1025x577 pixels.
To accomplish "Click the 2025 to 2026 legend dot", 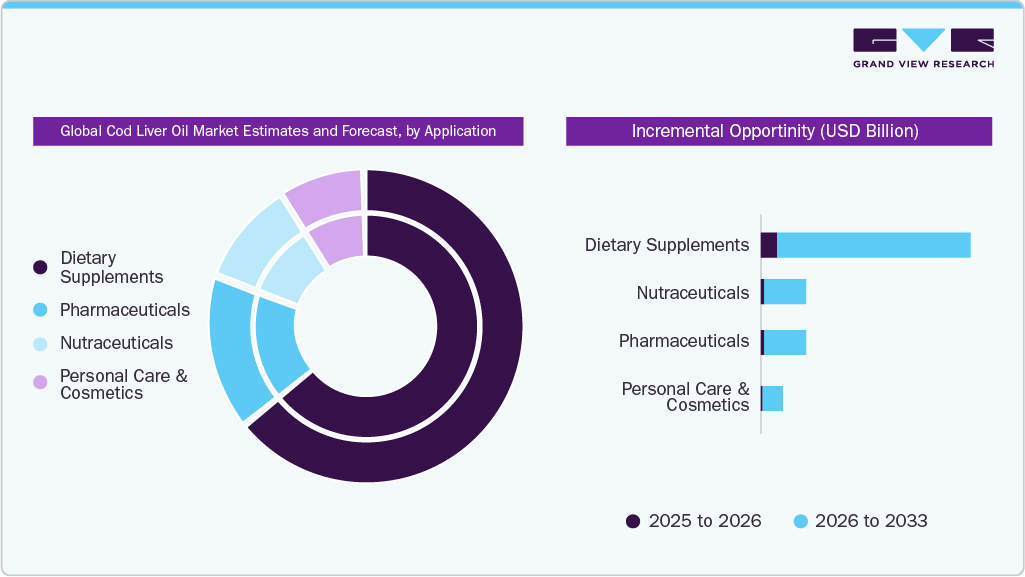I will 633,521.
